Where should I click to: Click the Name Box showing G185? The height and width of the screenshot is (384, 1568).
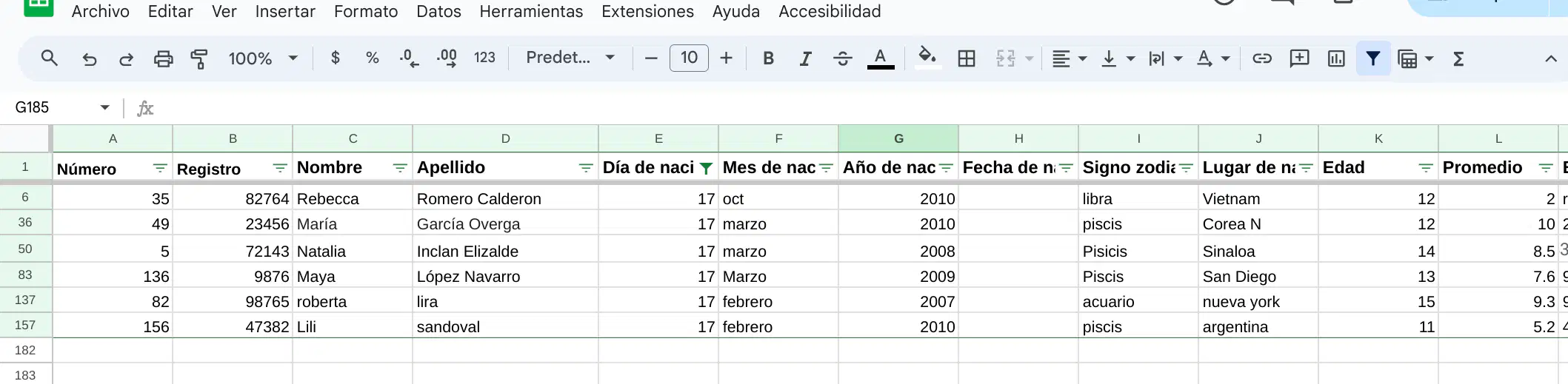62,108
